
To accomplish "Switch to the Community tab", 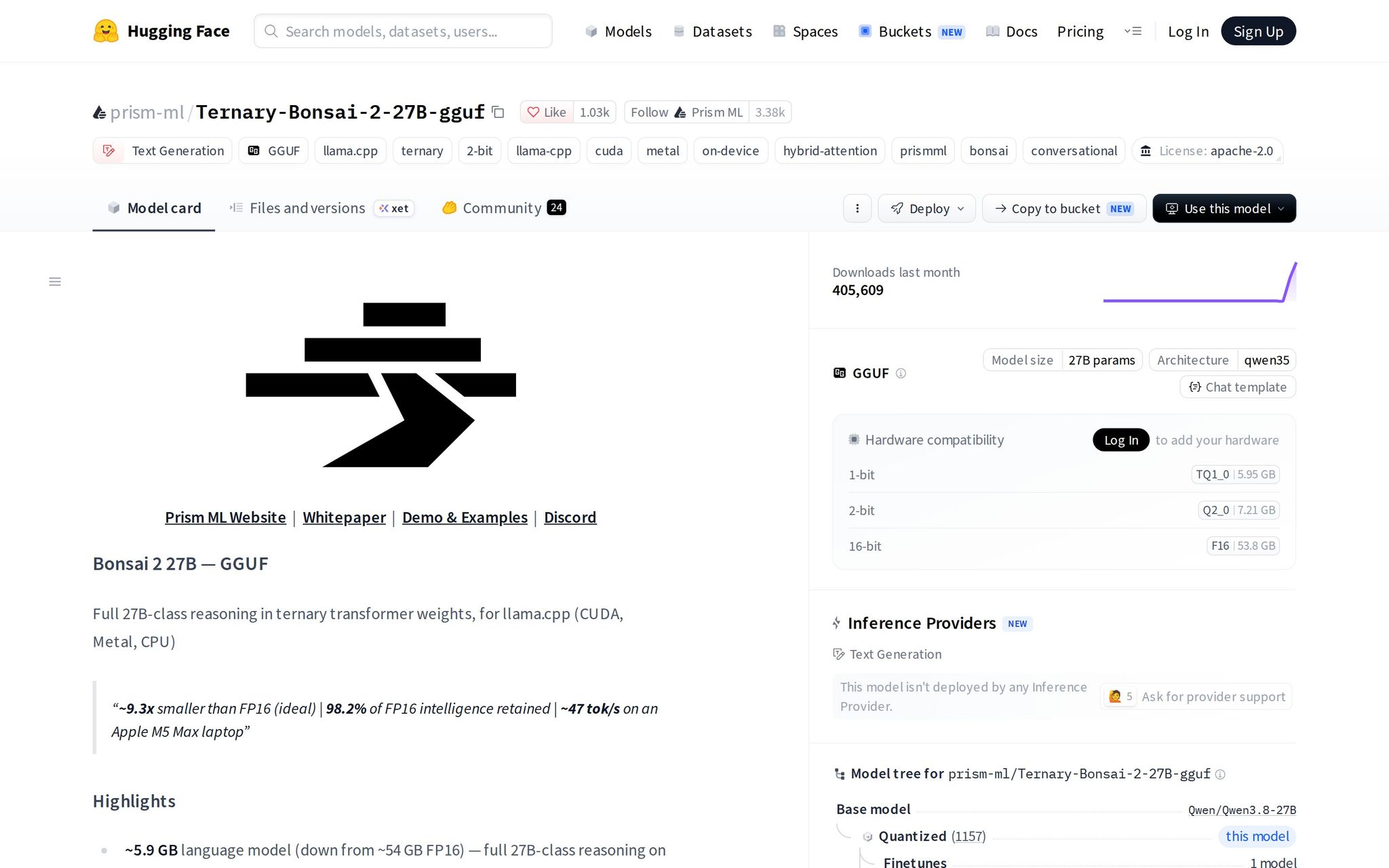I will click(x=504, y=208).
